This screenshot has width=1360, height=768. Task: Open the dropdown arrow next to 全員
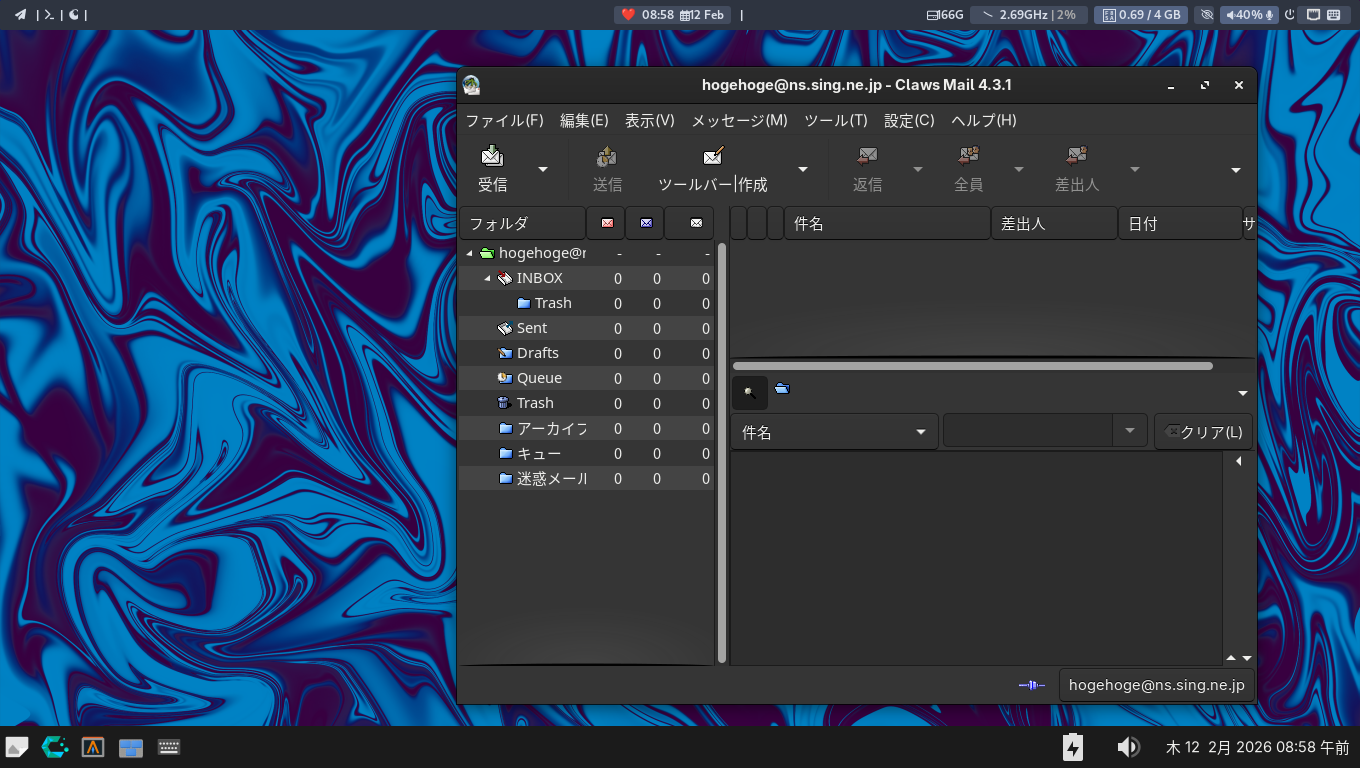(x=1019, y=170)
